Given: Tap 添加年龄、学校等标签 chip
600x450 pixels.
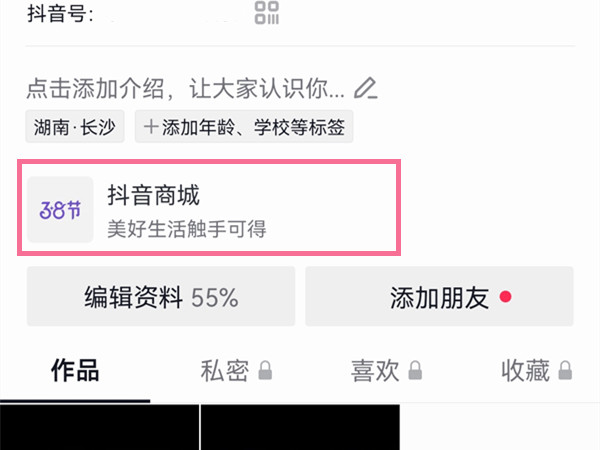Looking at the screenshot, I should [244, 127].
